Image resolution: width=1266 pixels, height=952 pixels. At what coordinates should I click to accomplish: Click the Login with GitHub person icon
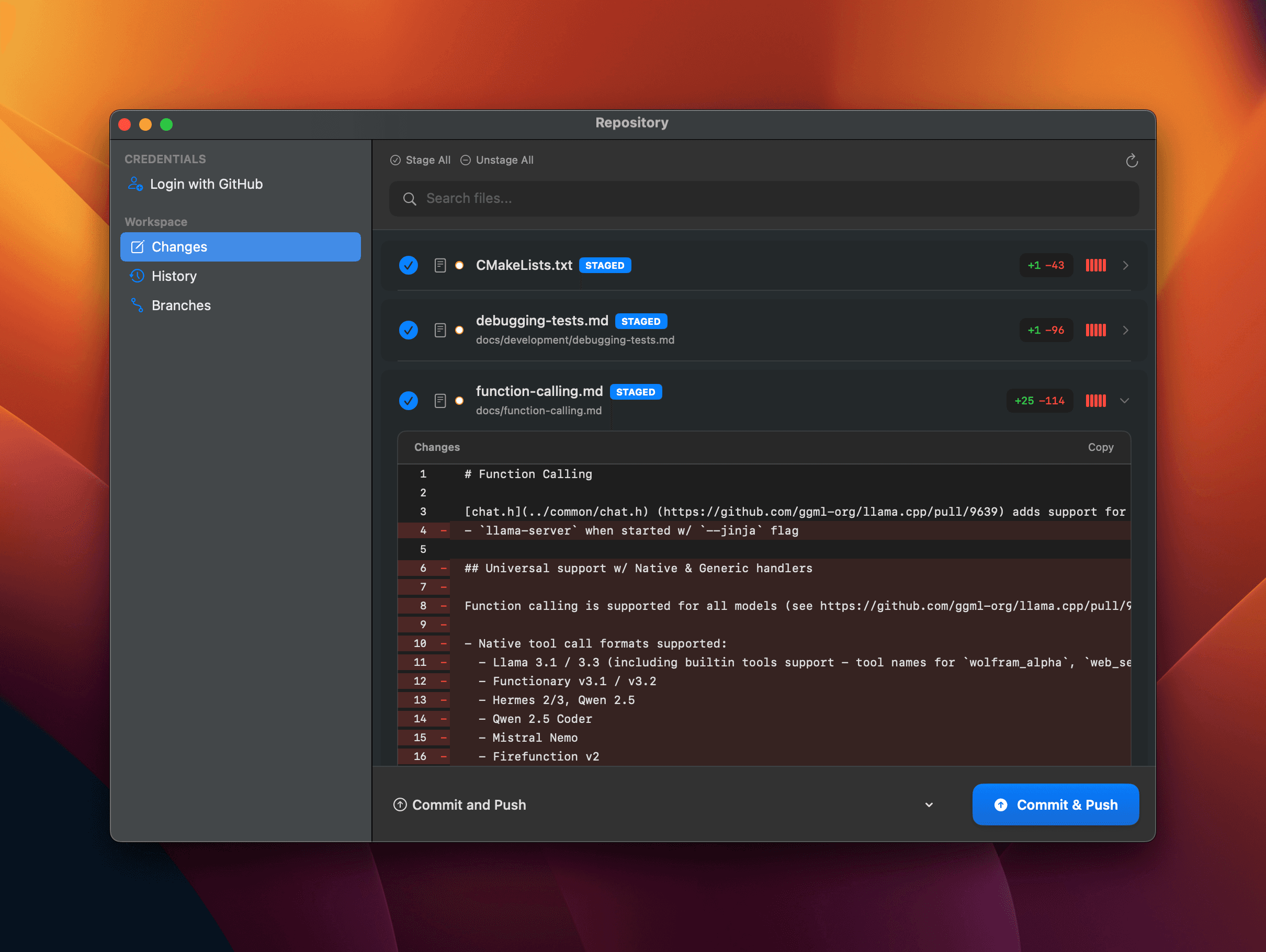click(135, 184)
